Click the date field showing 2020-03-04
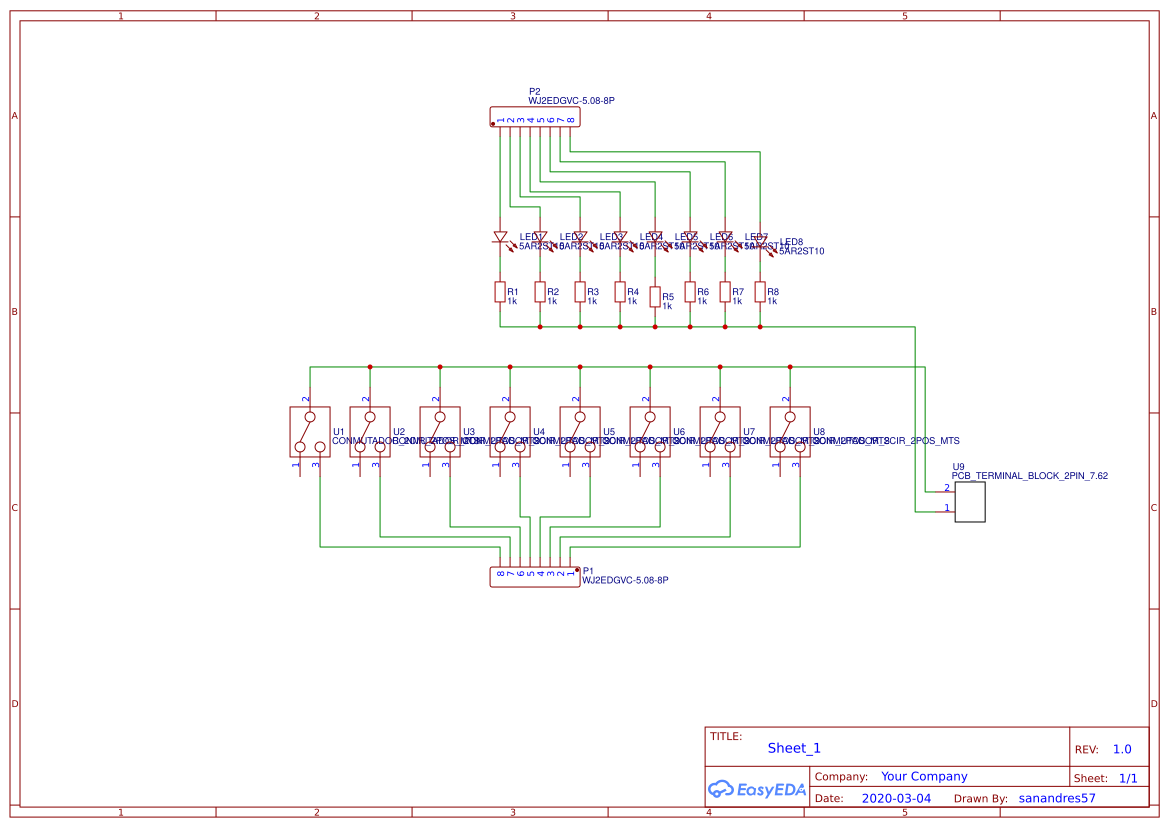The height and width of the screenshot is (828, 1170). 895,798
